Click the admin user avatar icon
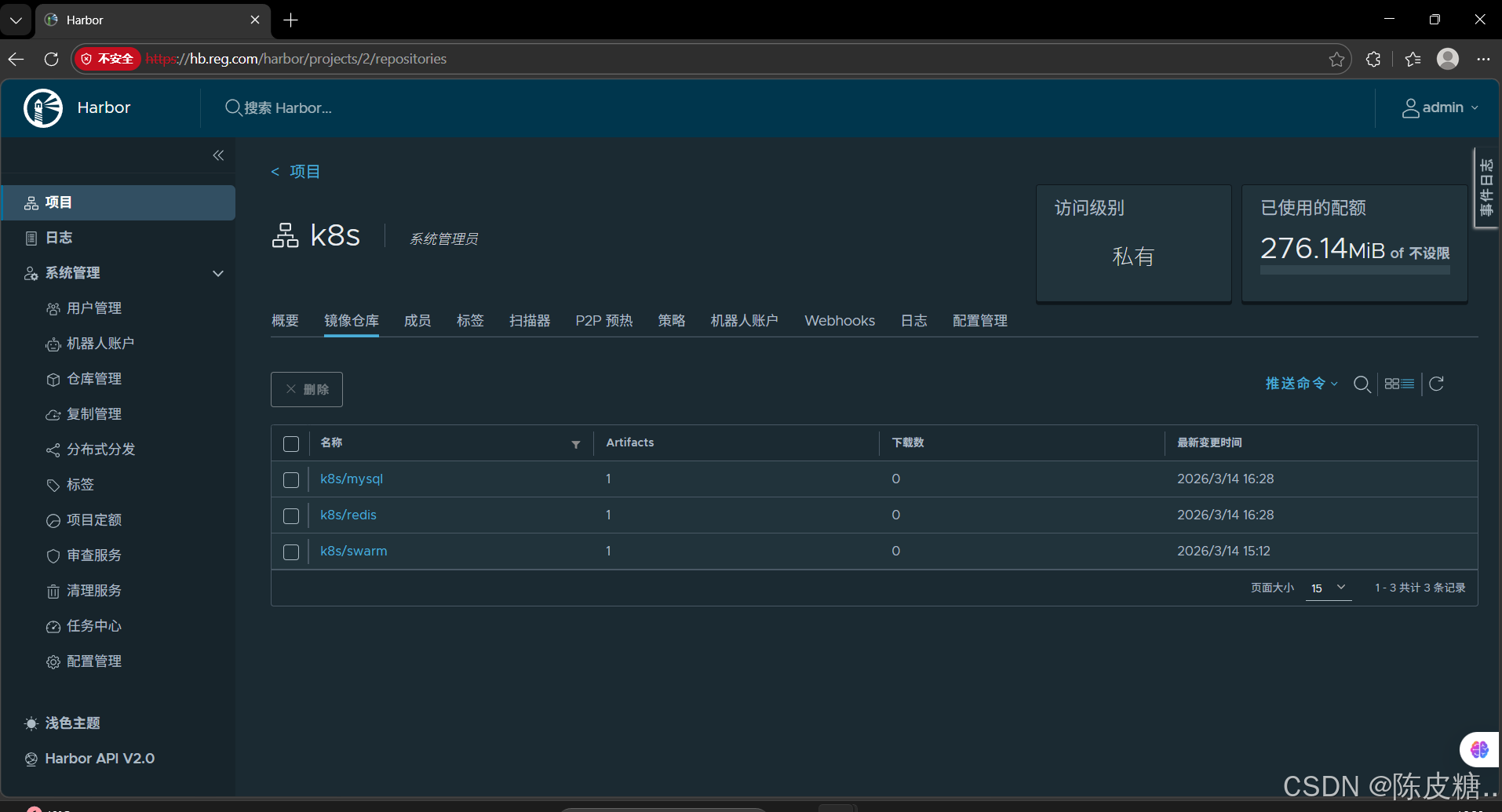1502x812 pixels. [1410, 108]
